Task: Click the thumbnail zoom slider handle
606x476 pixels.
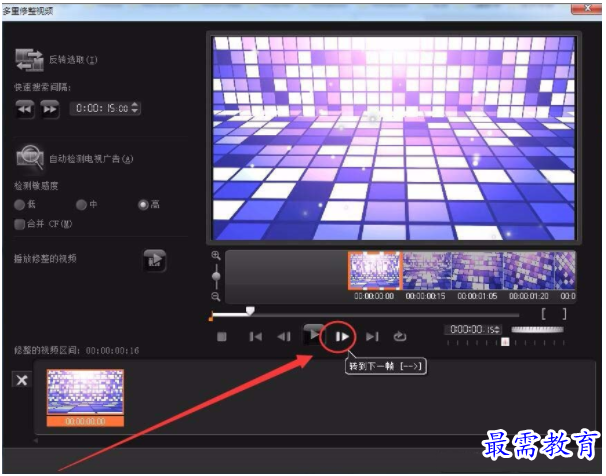Action: pyautogui.click(x=216, y=276)
